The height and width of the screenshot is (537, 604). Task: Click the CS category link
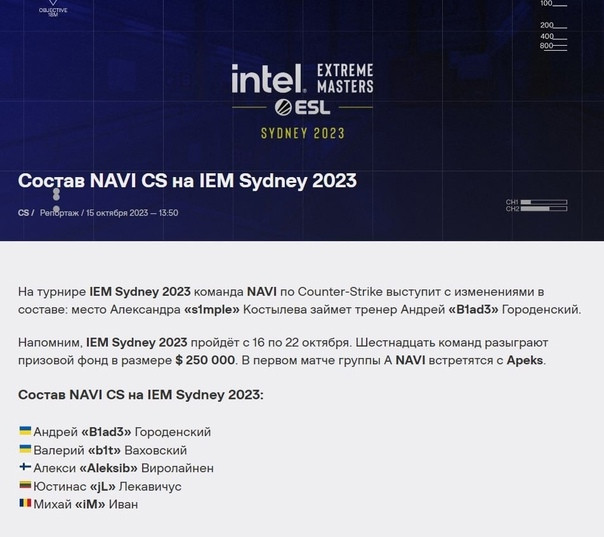pos(23,213)
